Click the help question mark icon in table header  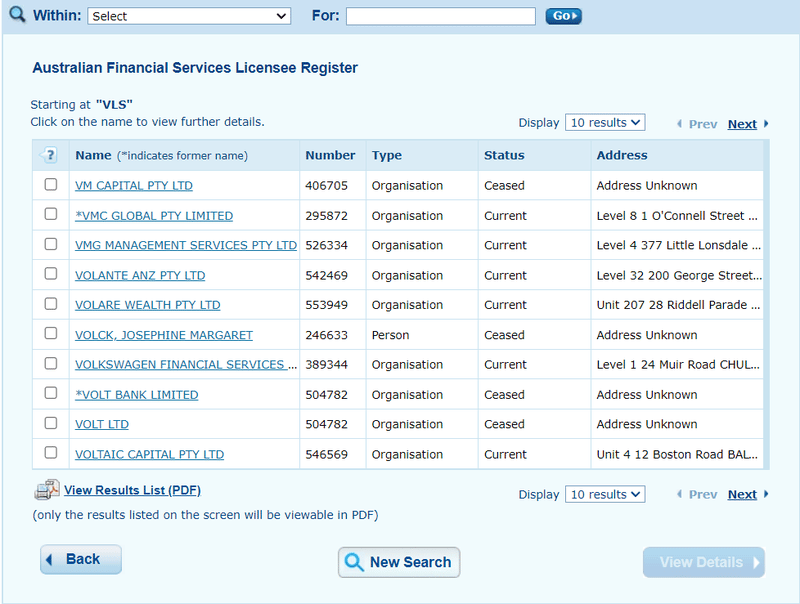[49, 155]
